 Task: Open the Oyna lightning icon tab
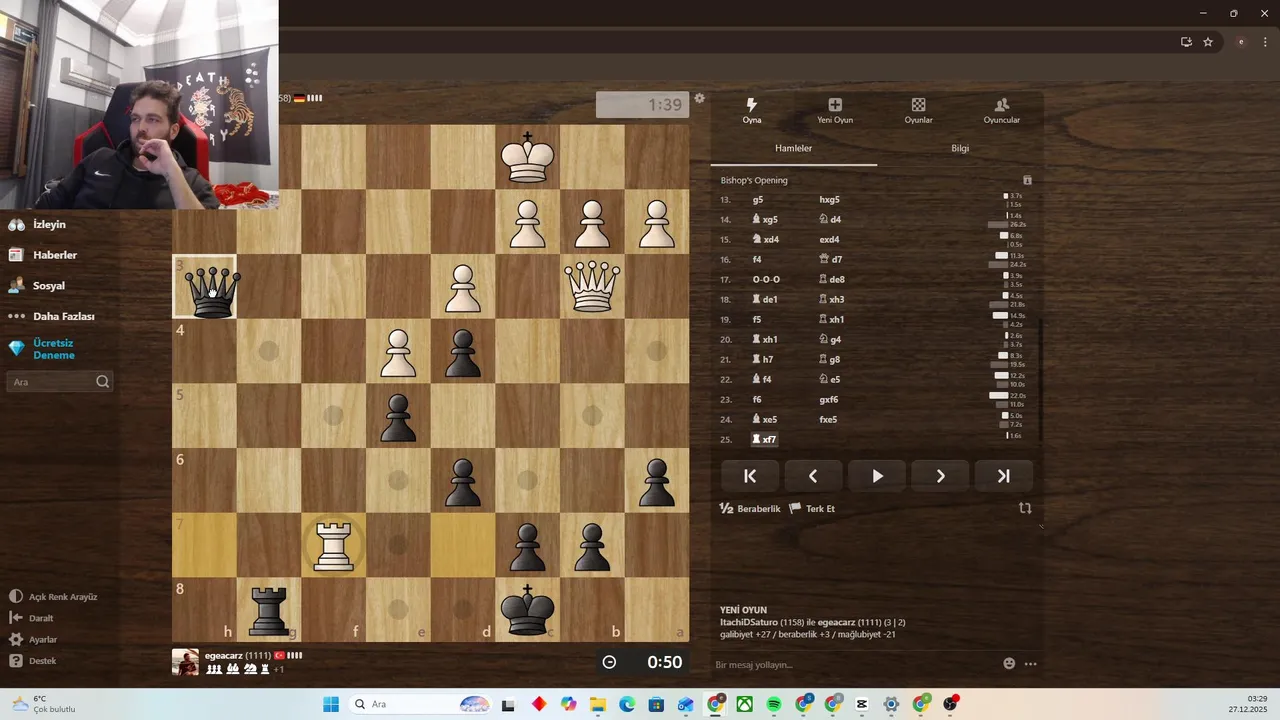point(752,110)
